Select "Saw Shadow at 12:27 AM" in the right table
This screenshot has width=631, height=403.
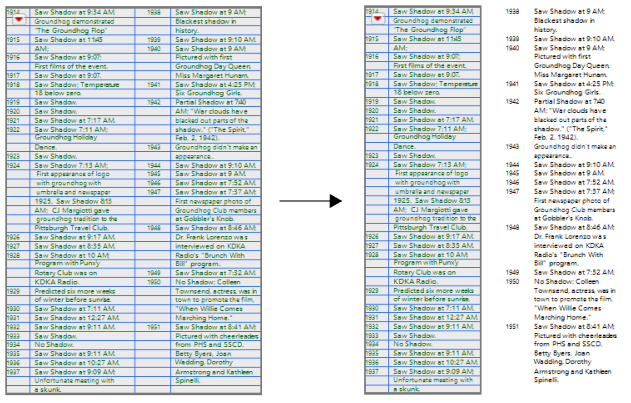coord(435,317)
